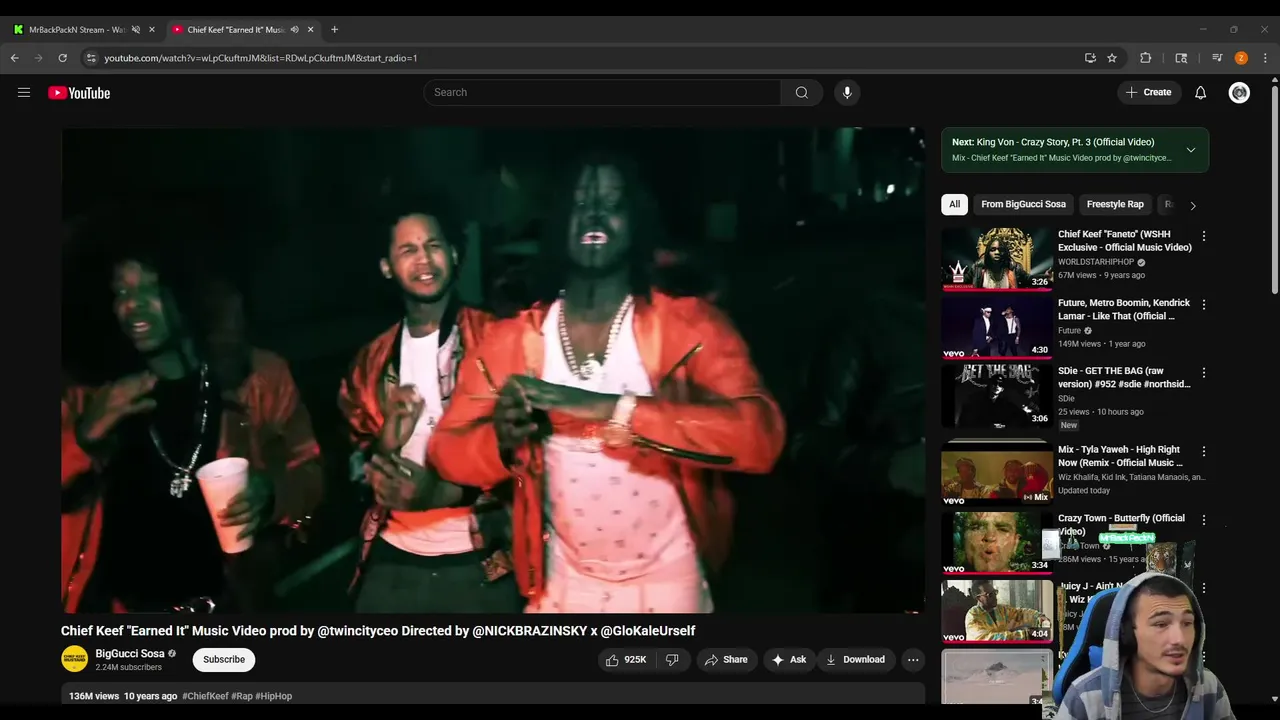Go back in browser history

click(15, 58)
